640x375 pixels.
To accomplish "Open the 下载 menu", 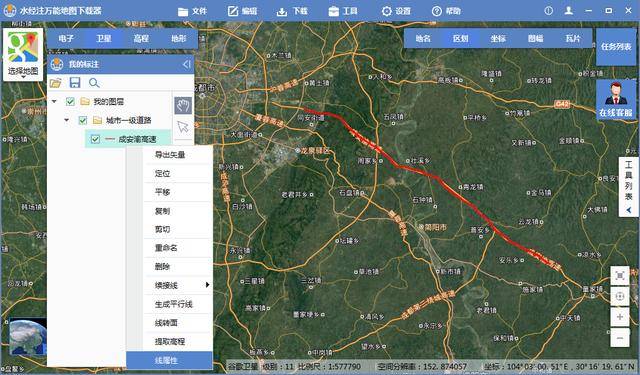I will 292,11.
